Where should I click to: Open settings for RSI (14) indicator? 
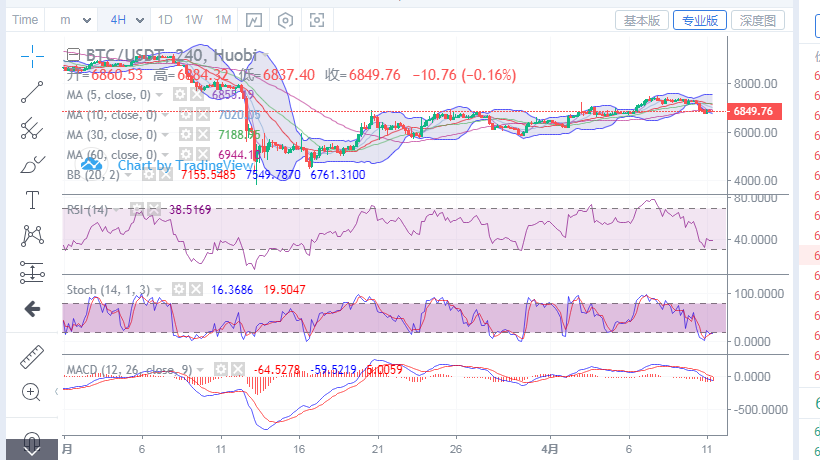tap(137, 209)
